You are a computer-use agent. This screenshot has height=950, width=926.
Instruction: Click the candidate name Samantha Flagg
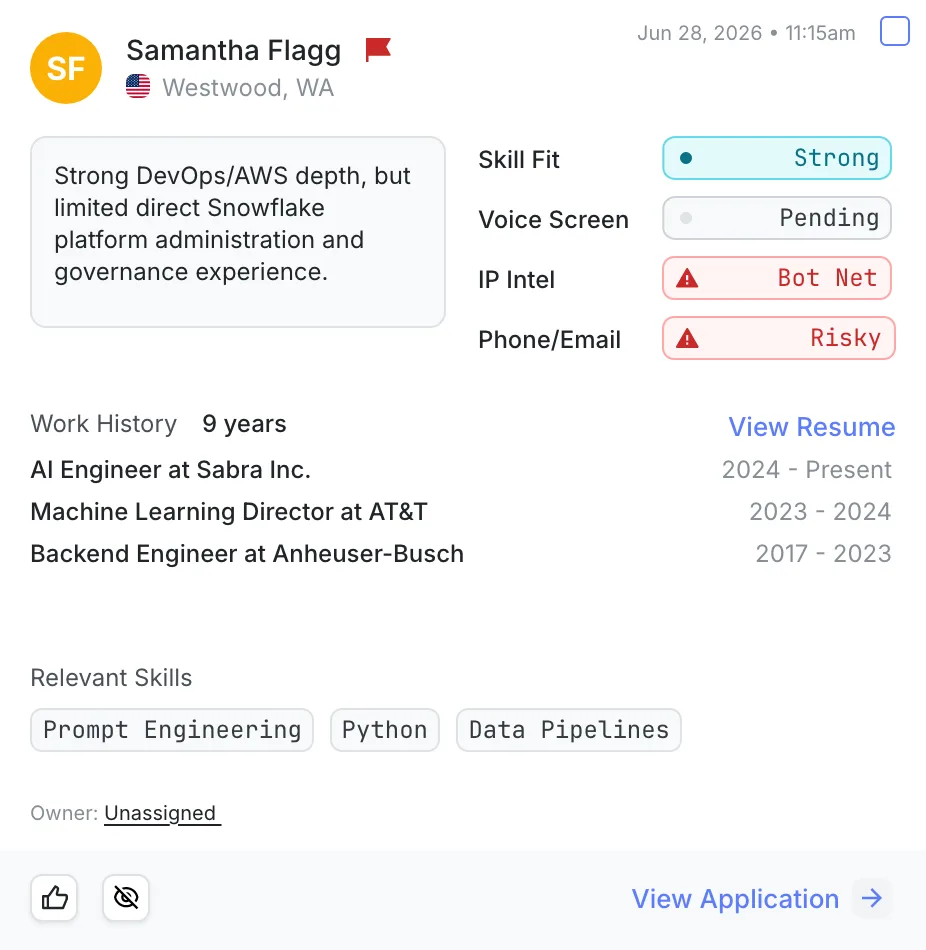click(234, 51)
